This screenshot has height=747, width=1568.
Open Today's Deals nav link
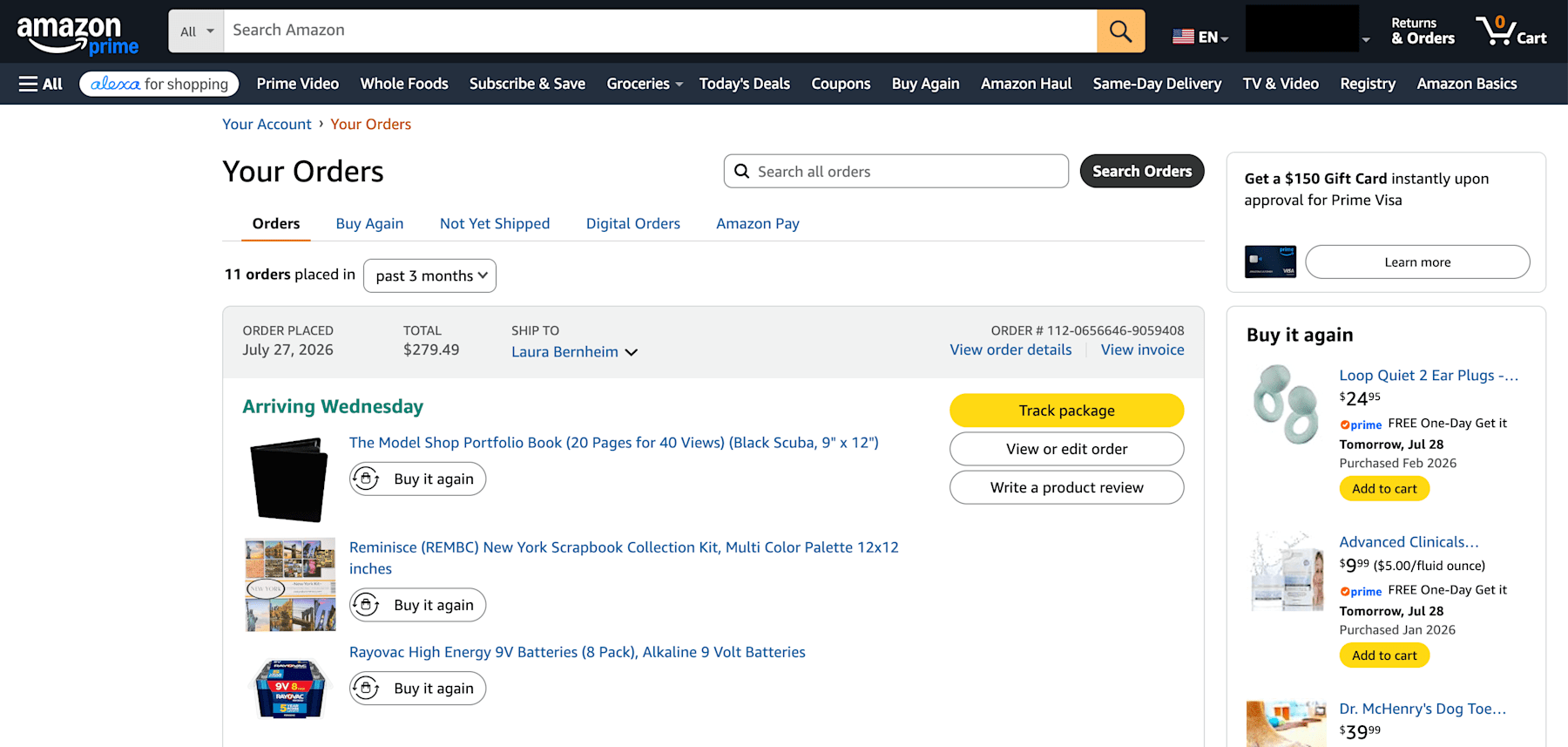point(745,84)
